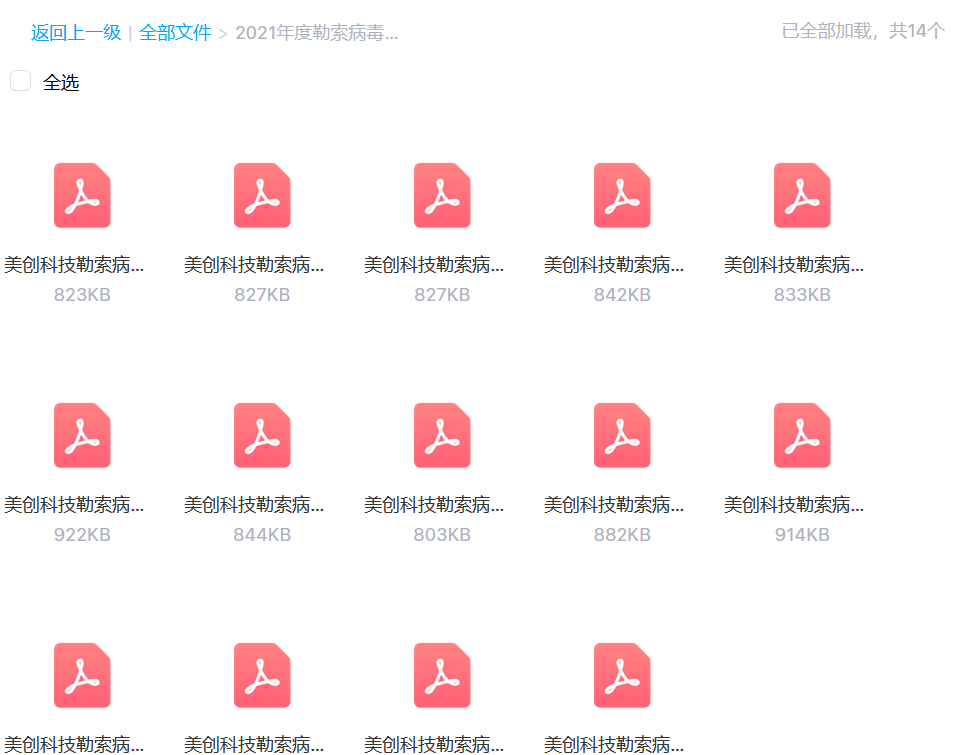Image resolution: width=959 pixels, height=755 pixels.
Task: Click the 803KB size label
Action: [442, 535]
